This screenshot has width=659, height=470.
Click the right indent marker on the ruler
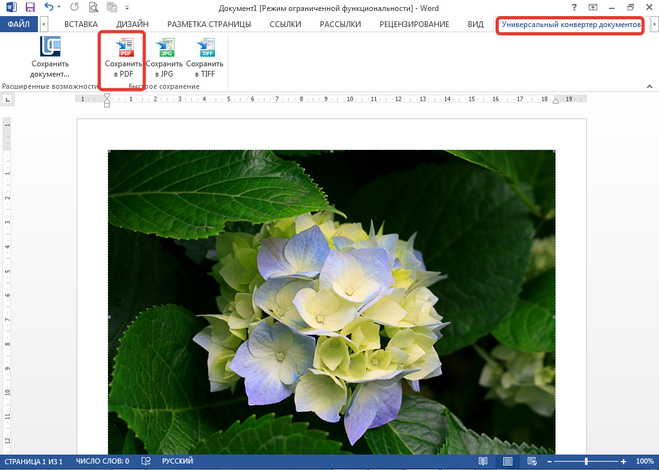556,101
